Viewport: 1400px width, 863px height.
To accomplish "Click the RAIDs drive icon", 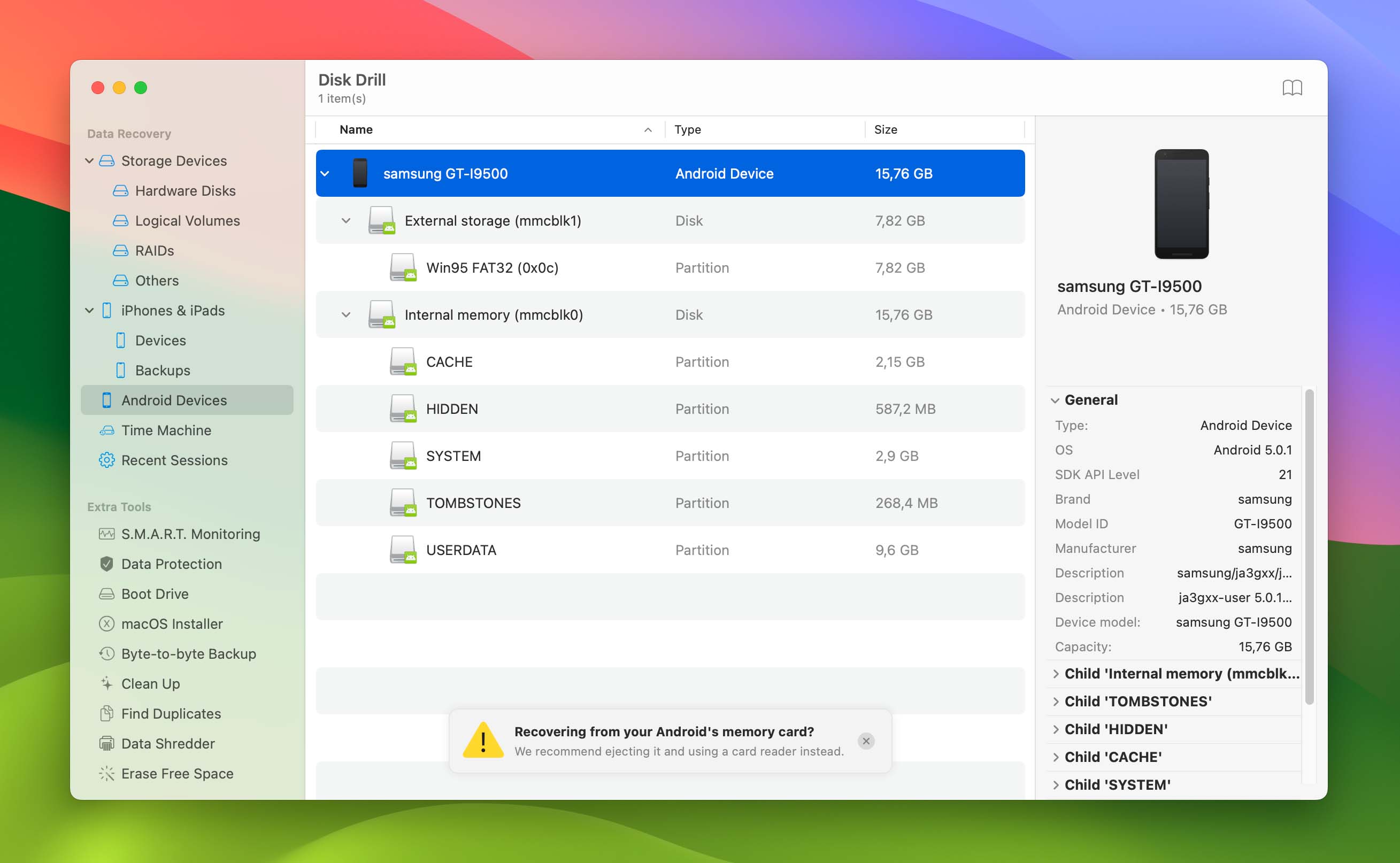I will pyautogui.click(x=120, y=251).
